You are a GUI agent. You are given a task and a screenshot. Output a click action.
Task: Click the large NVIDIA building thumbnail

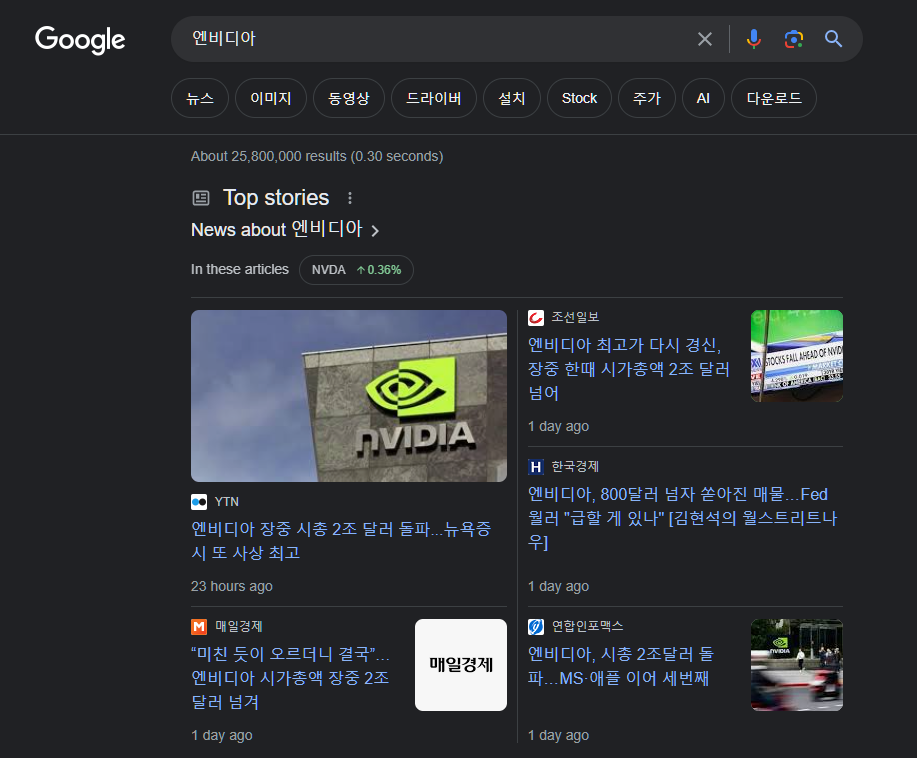point(349,396)
